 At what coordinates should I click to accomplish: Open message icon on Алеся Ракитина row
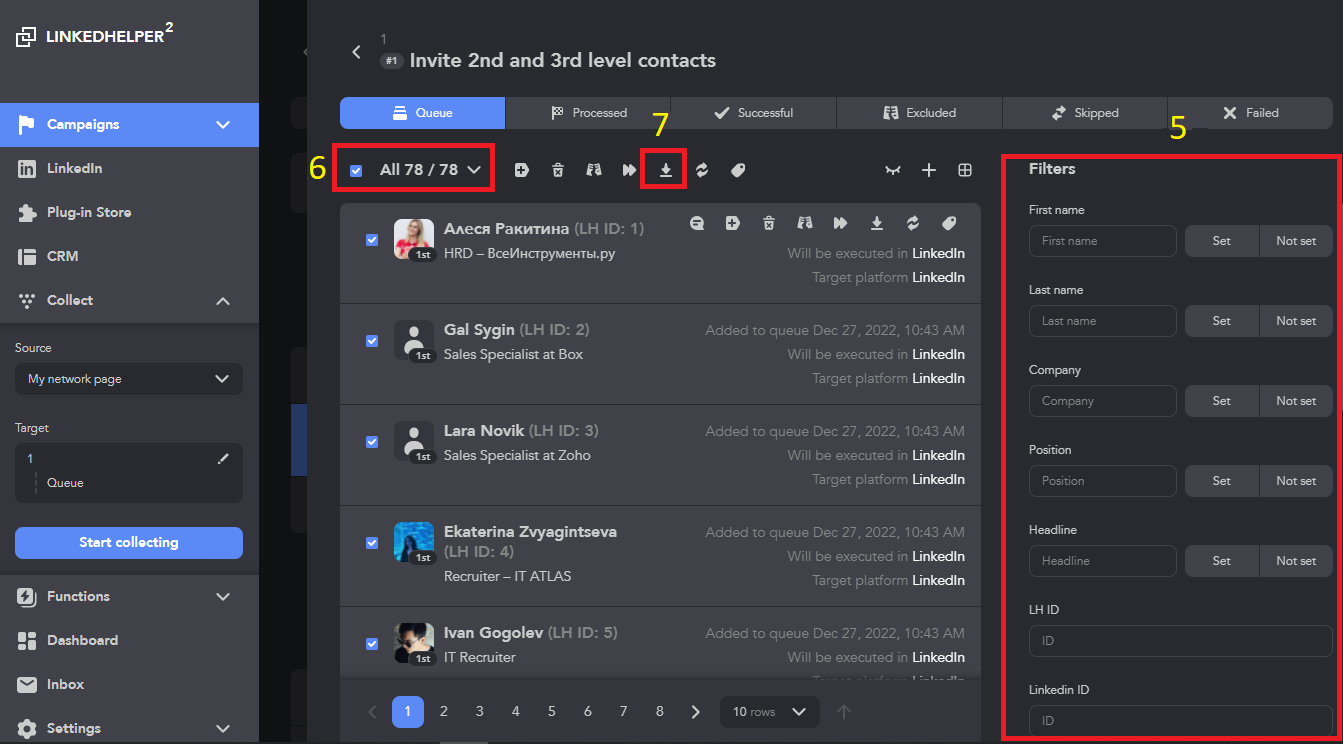pos(697,223)
